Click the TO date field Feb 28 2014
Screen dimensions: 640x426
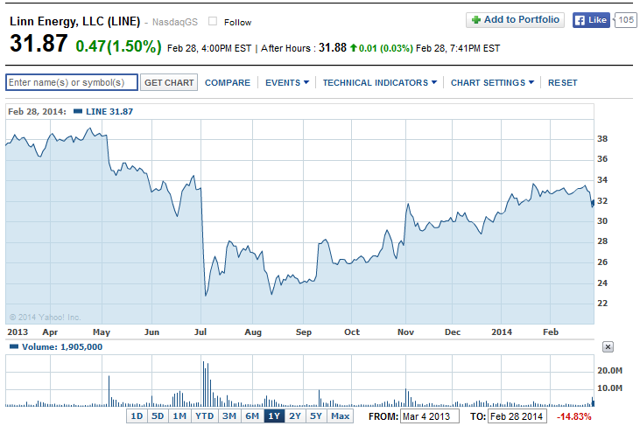tap(517, 417)
